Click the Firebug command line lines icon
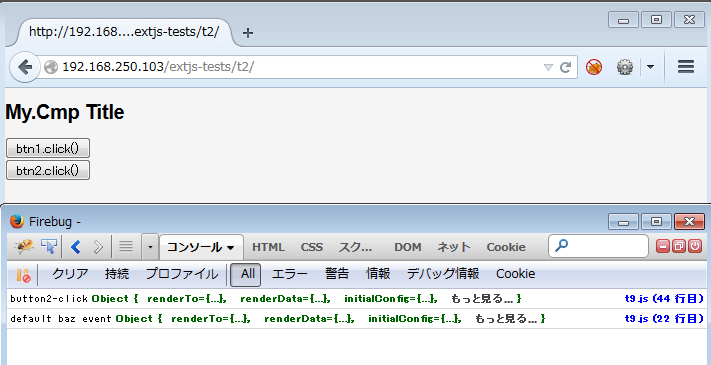The height and width of the screenshot is (365, 711). click(126, 246)
